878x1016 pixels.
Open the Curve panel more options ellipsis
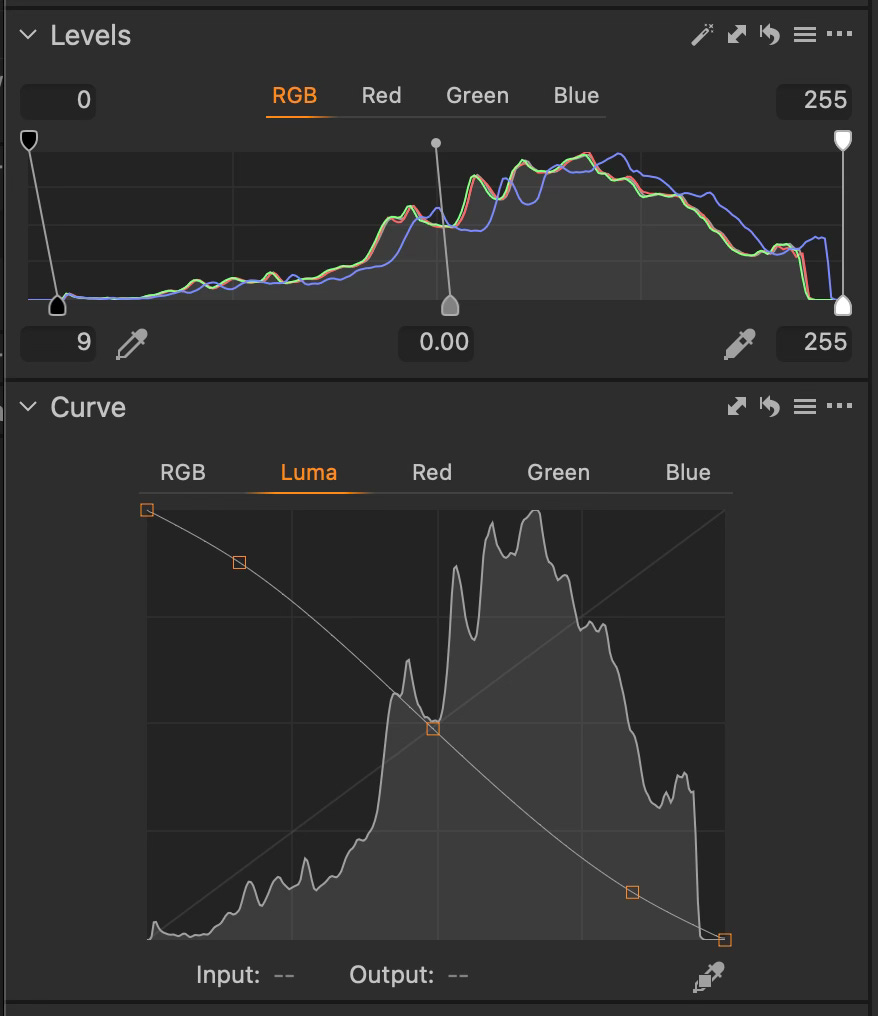pyautogui.click(x=840, y=406)
